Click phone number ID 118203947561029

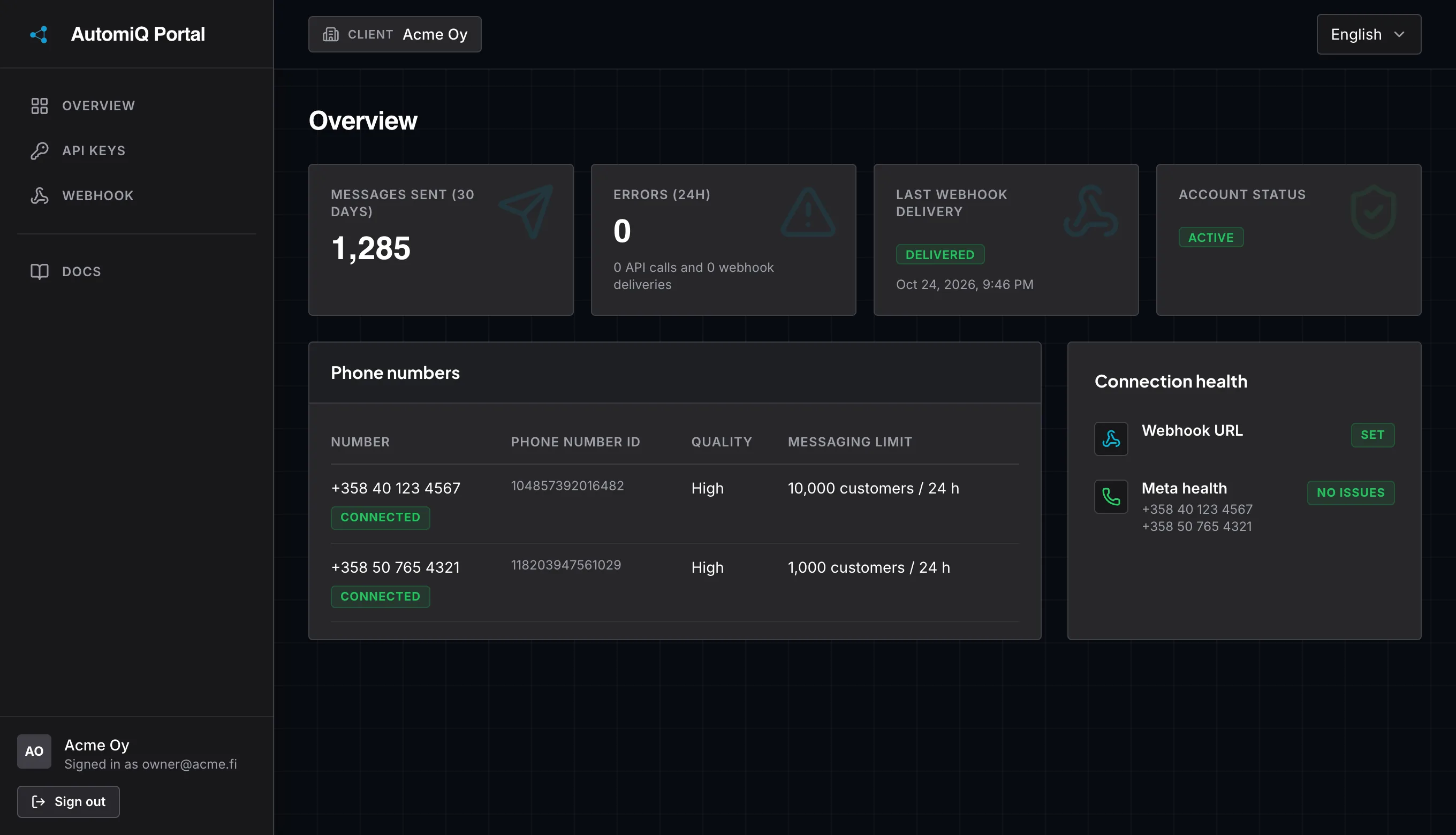(x=566, y=565)
